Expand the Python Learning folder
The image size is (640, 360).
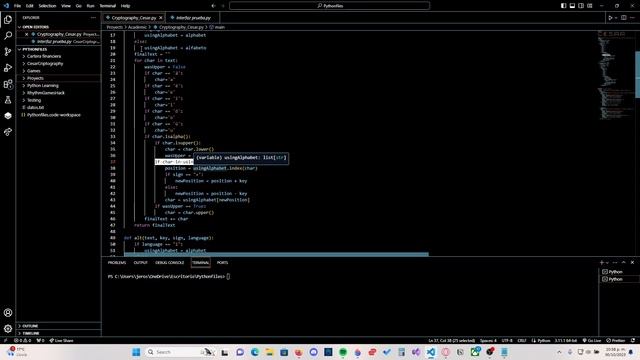[x=42, y=86]
